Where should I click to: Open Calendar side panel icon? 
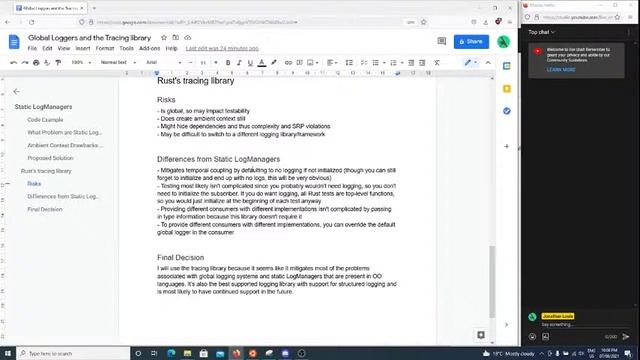(x=507, y=66)
